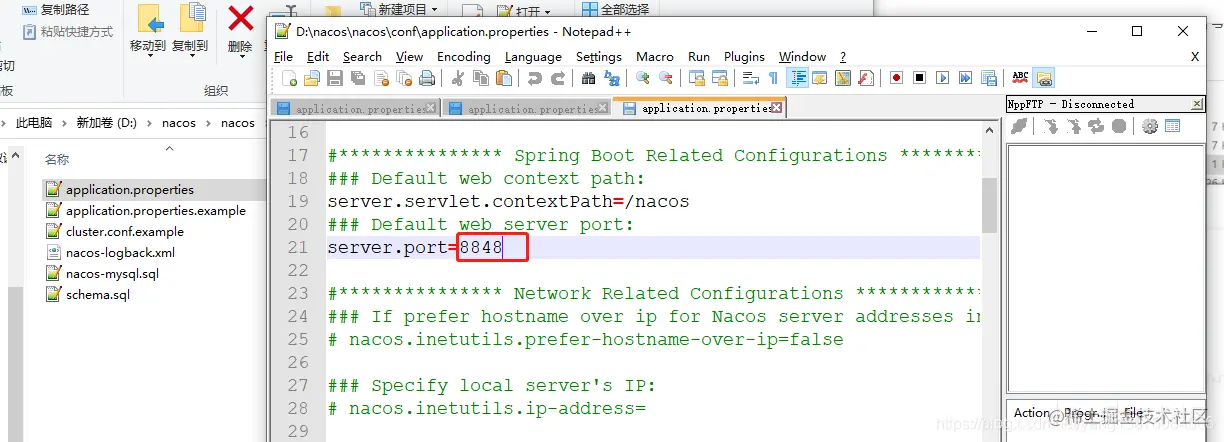This screenshot has width=1224, height=442.
Task: Click the editor vertical scrollbar thumb
Action: (x=989, y=205)
